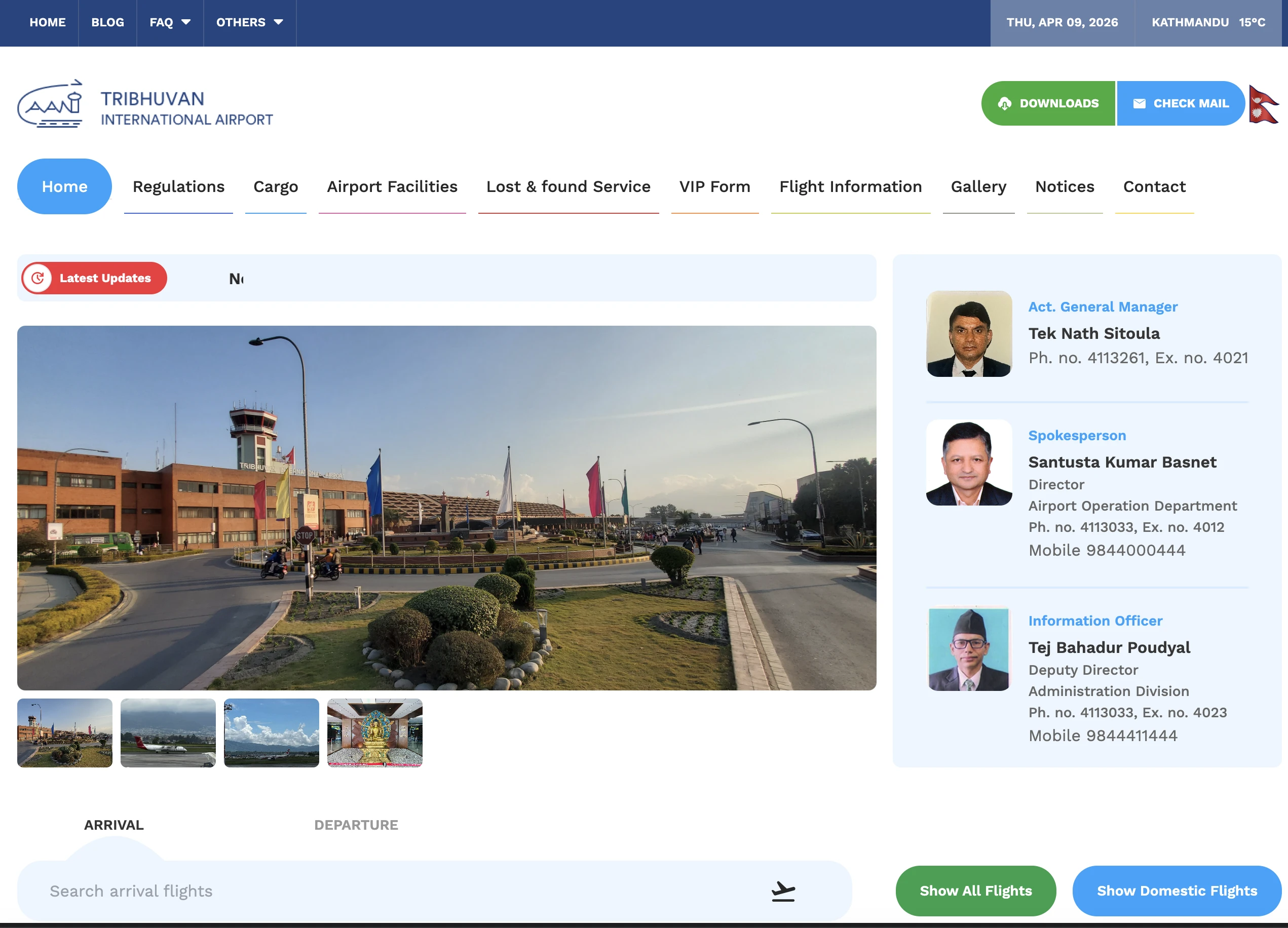This screenshot has width=1288, height=928.
Task: Open Lost & found Service page
Action: coord(568,187)
